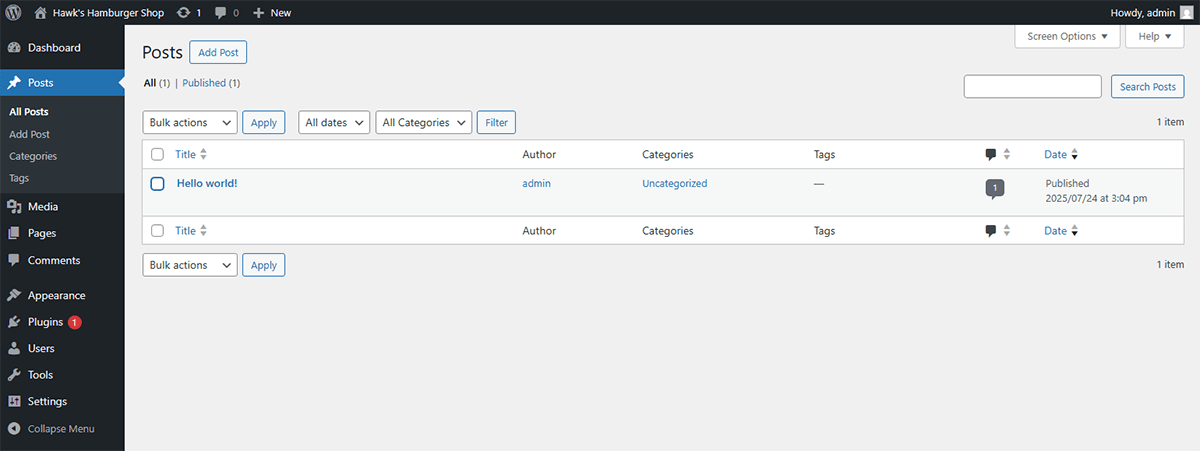This screenshot has height=451, width=1200.
Task: Toggle select-all checkbox in table header
Action: [157, 154]
